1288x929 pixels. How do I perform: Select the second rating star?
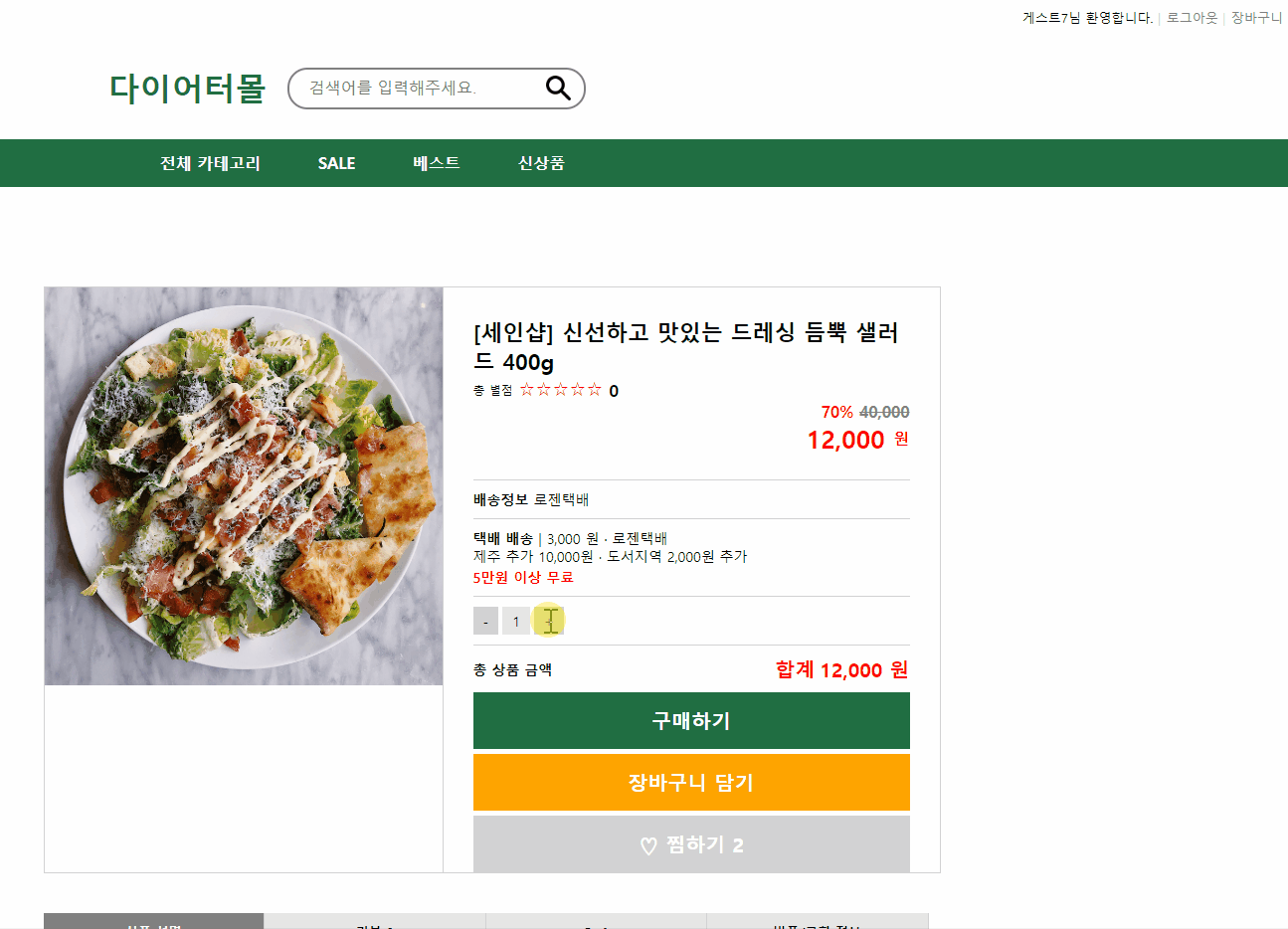pos(544,390)
